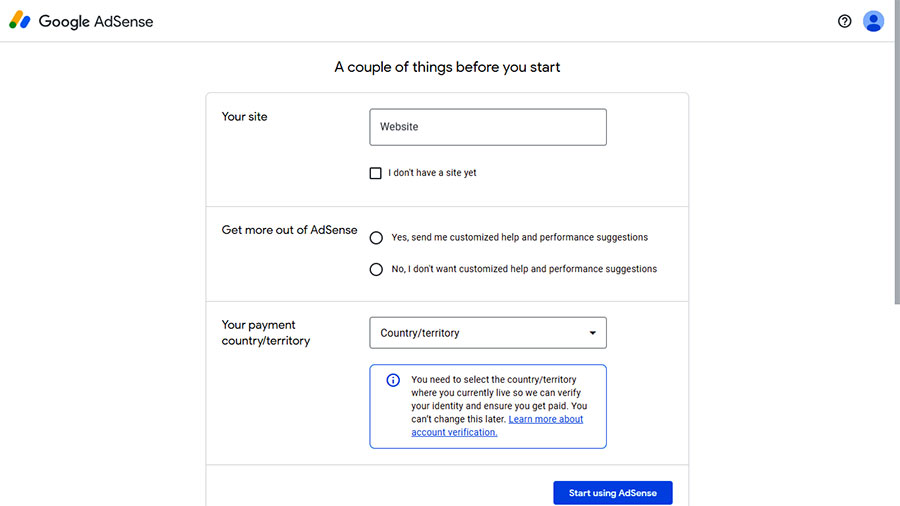Open Learn more about account verification link

tap(497, 426)
